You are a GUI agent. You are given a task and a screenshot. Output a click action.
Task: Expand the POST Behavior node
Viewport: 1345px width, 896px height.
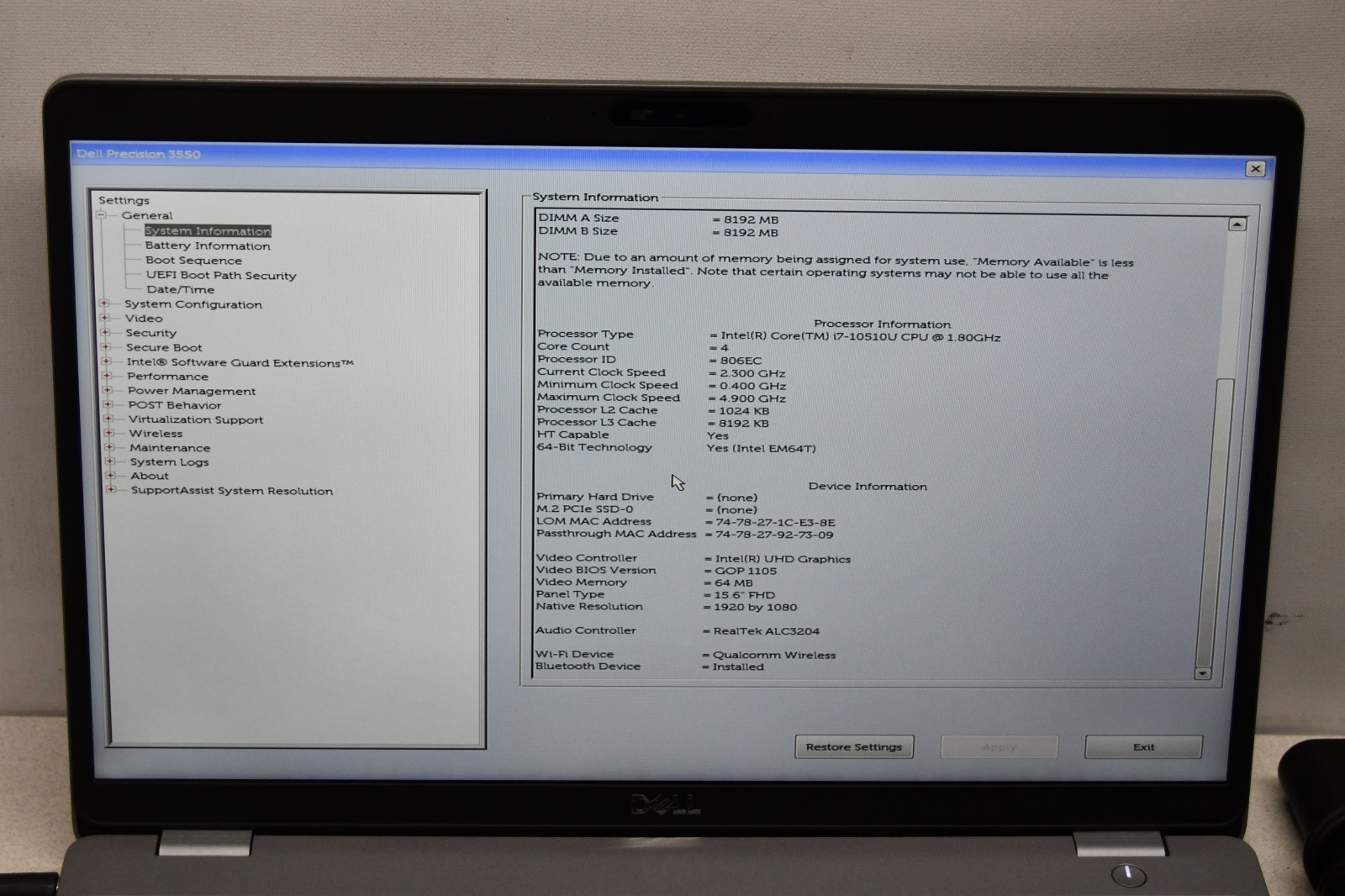[x=108, y=404]
